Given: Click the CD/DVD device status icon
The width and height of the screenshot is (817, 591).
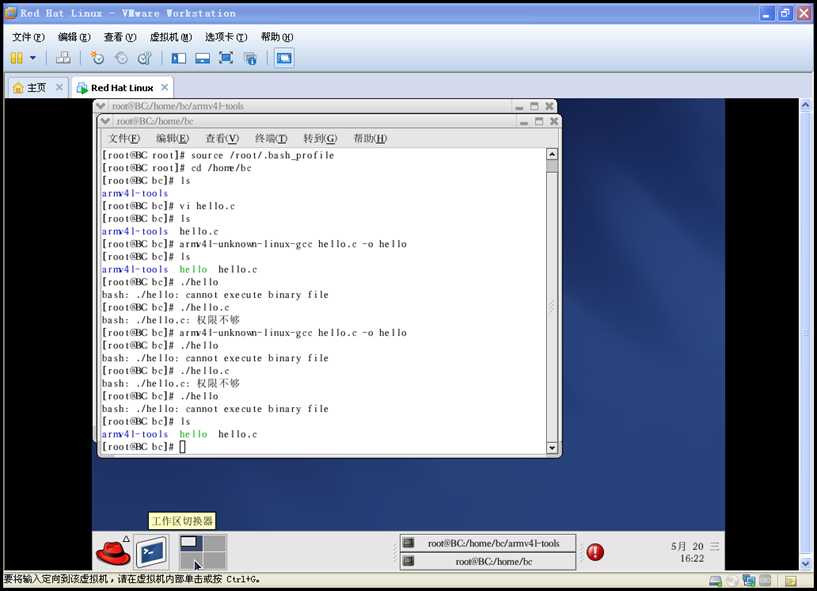Looking at the screenshot, I should tap(732, 581).
